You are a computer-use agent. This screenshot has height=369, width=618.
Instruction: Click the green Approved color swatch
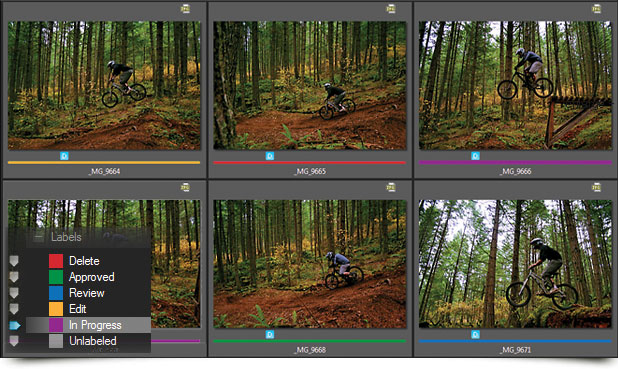[x=56, y=277]
